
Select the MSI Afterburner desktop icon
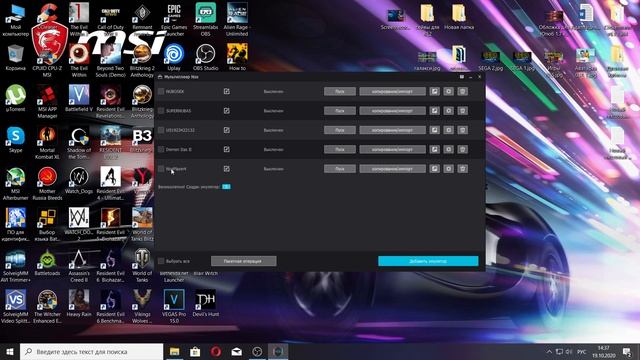[x=16, y=184]
